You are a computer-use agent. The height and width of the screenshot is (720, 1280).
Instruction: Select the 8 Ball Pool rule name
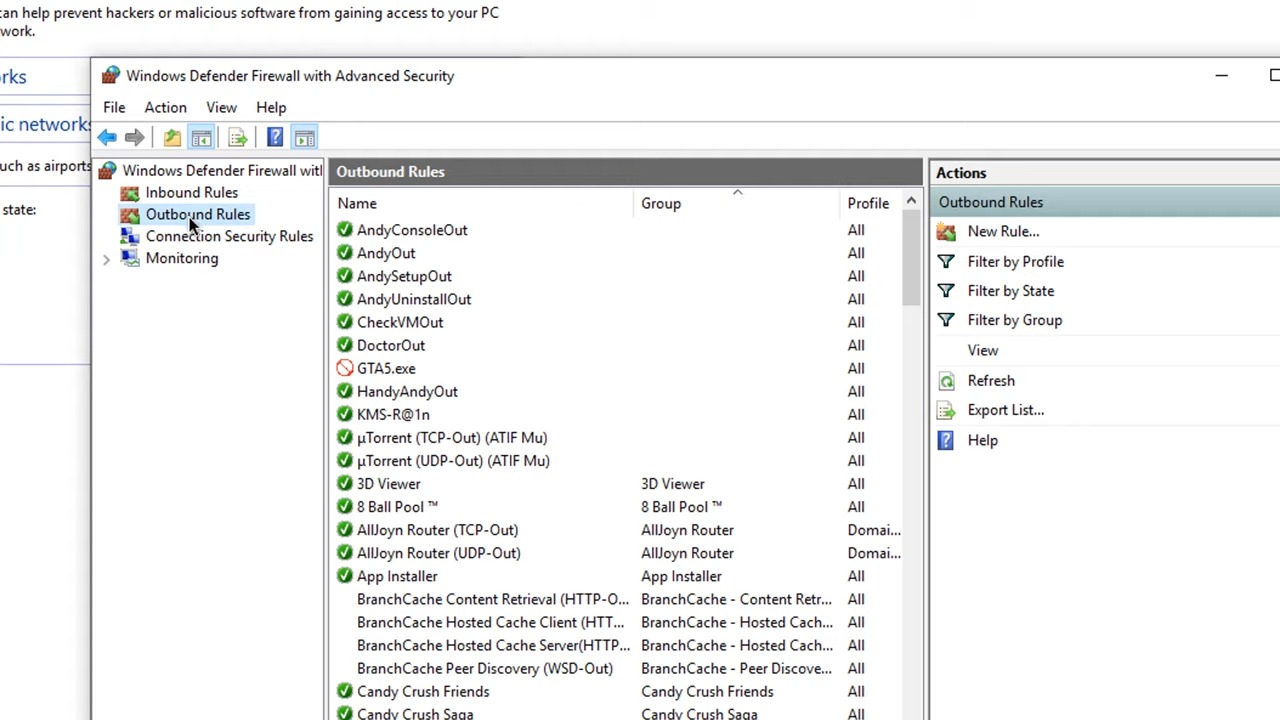[397, 507]
